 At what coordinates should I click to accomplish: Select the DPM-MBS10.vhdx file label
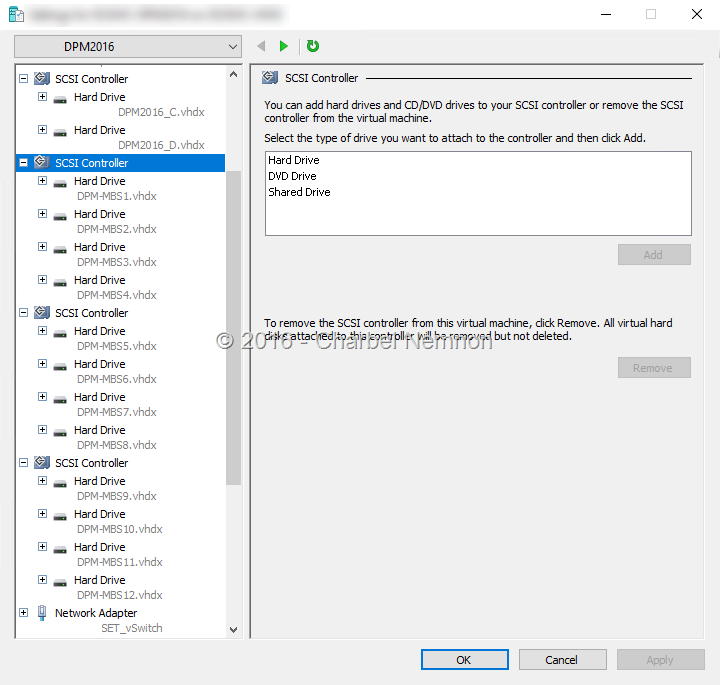119,529
